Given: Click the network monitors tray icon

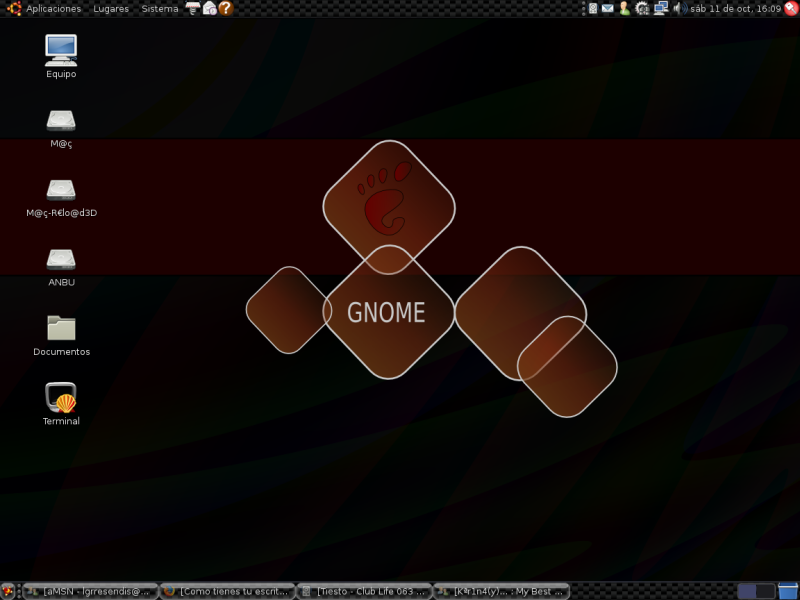Looking at the screenshot, I should (x=661, y=8).
